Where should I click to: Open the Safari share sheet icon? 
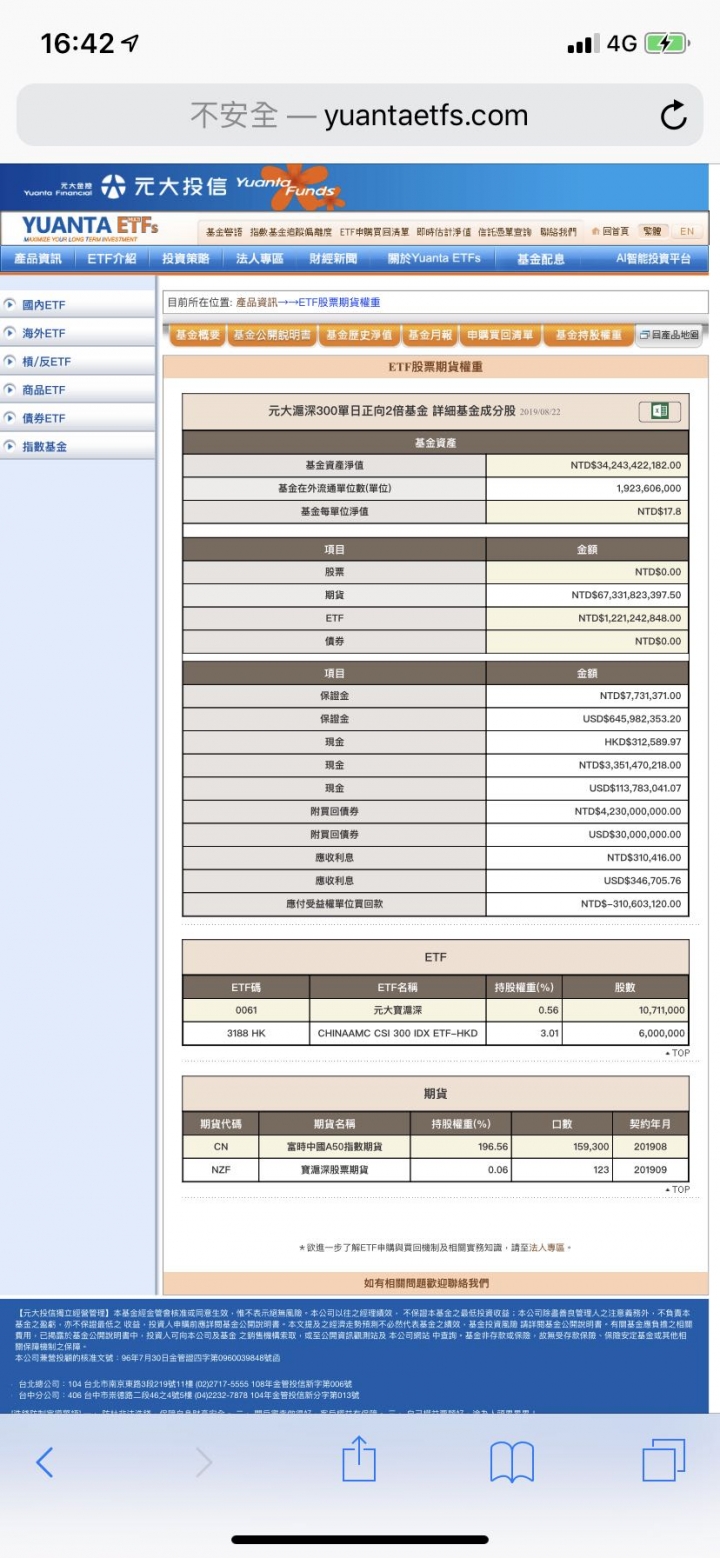[x=359, y=1460]
